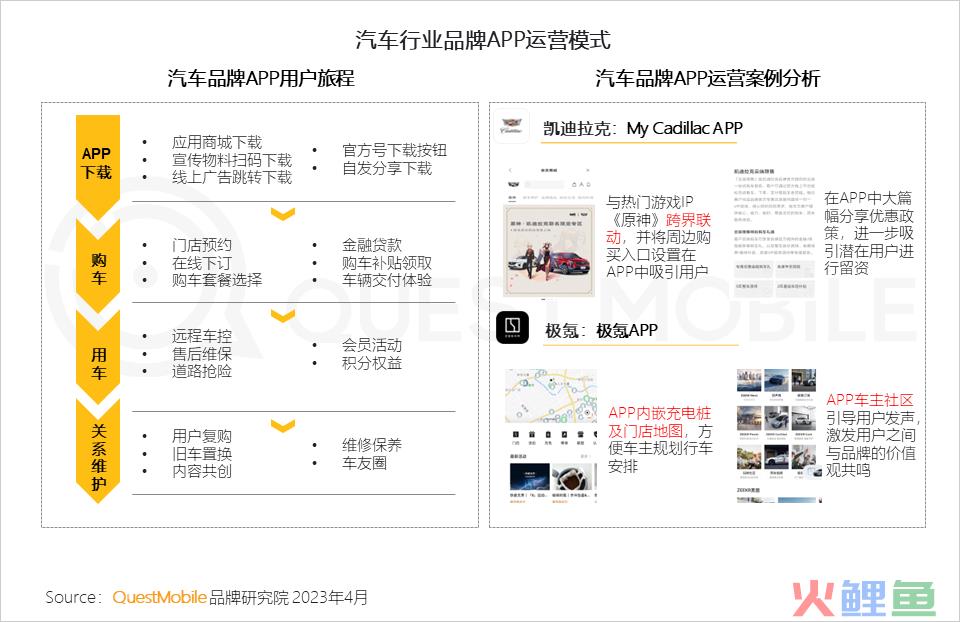
Task: Click the "旧车置换" bullet
Action: coord(201,454)
